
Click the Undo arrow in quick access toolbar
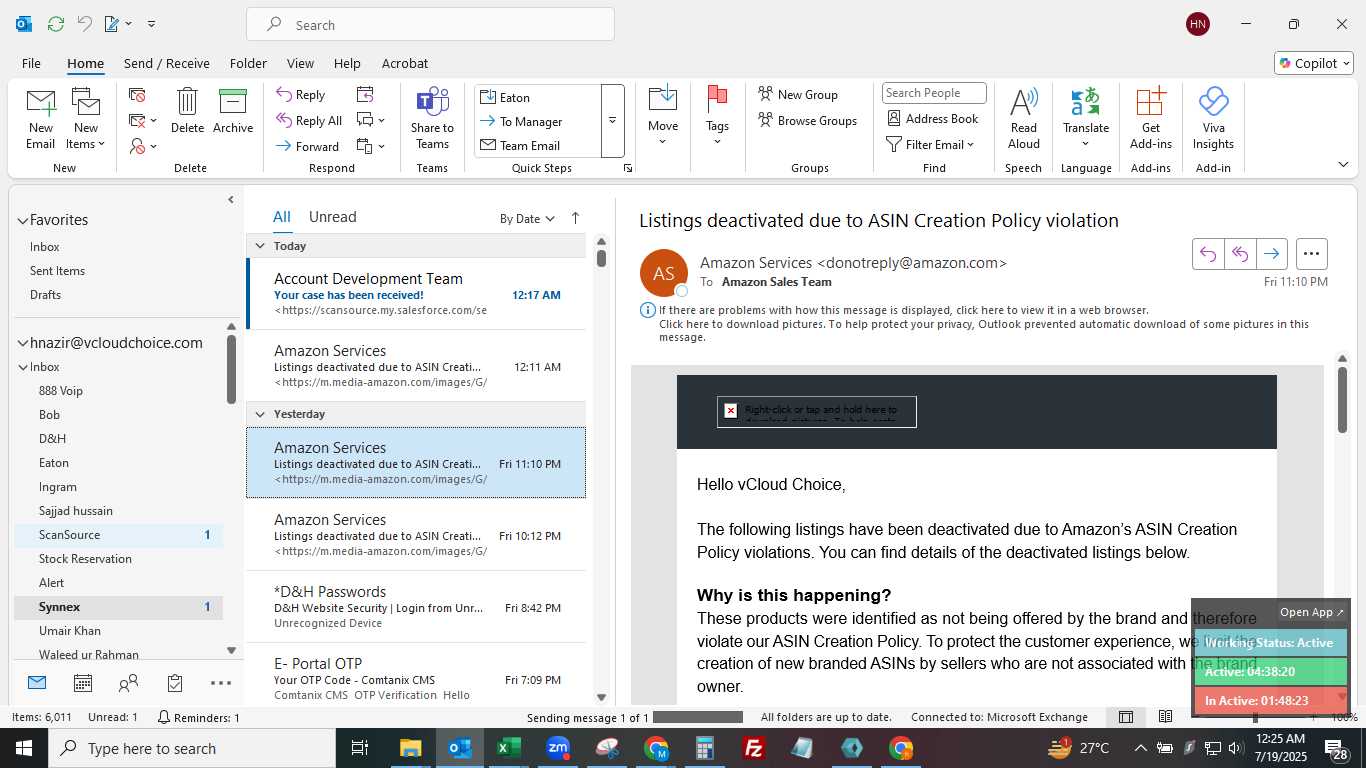tap(85, 24)
